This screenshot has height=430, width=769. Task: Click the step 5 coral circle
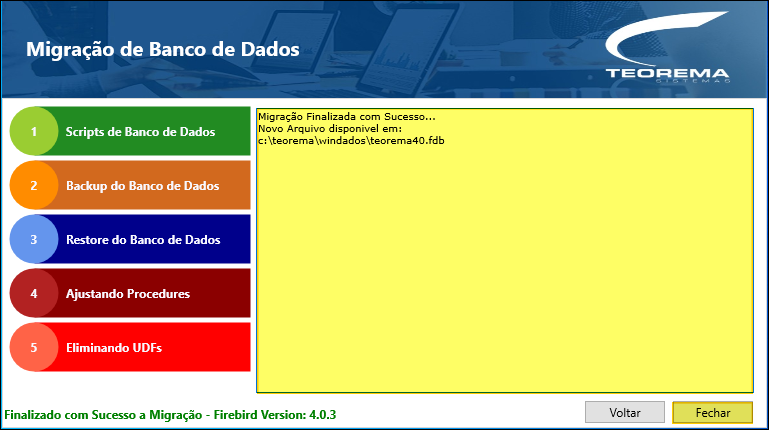pyautogui.click(x=34, y=347)
